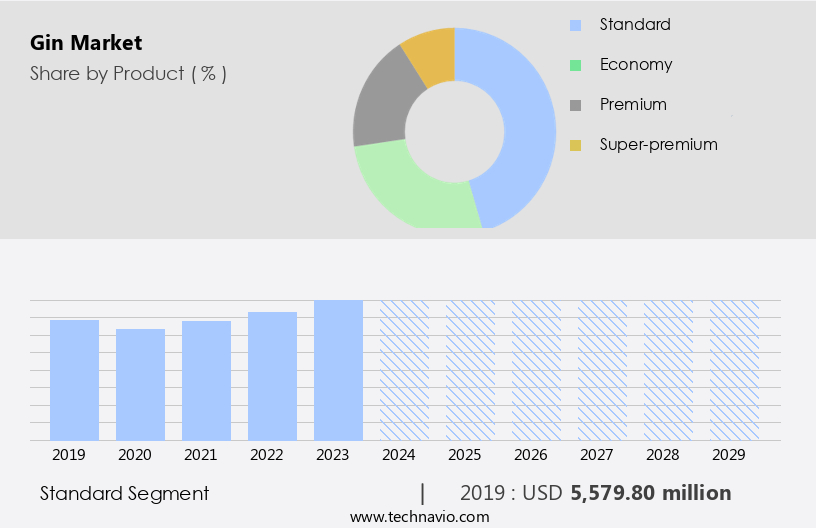The image size is (816, 528).
Task: Click the Standard Segment label
Action: coord(124,493)
